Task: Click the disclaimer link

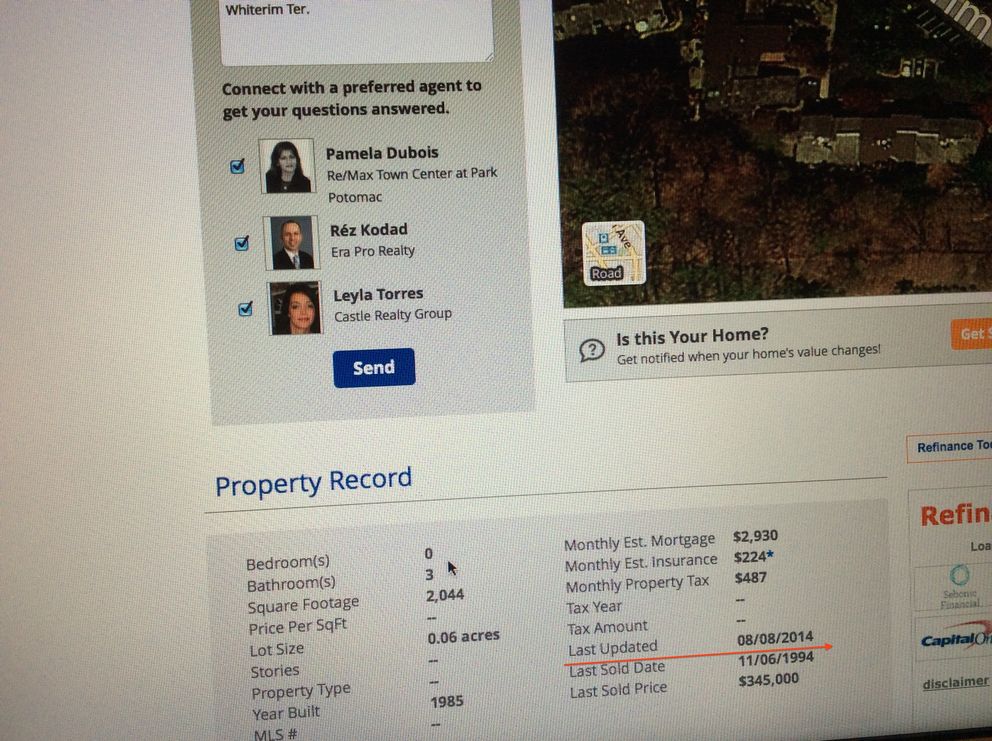Action: pos(955,683)
